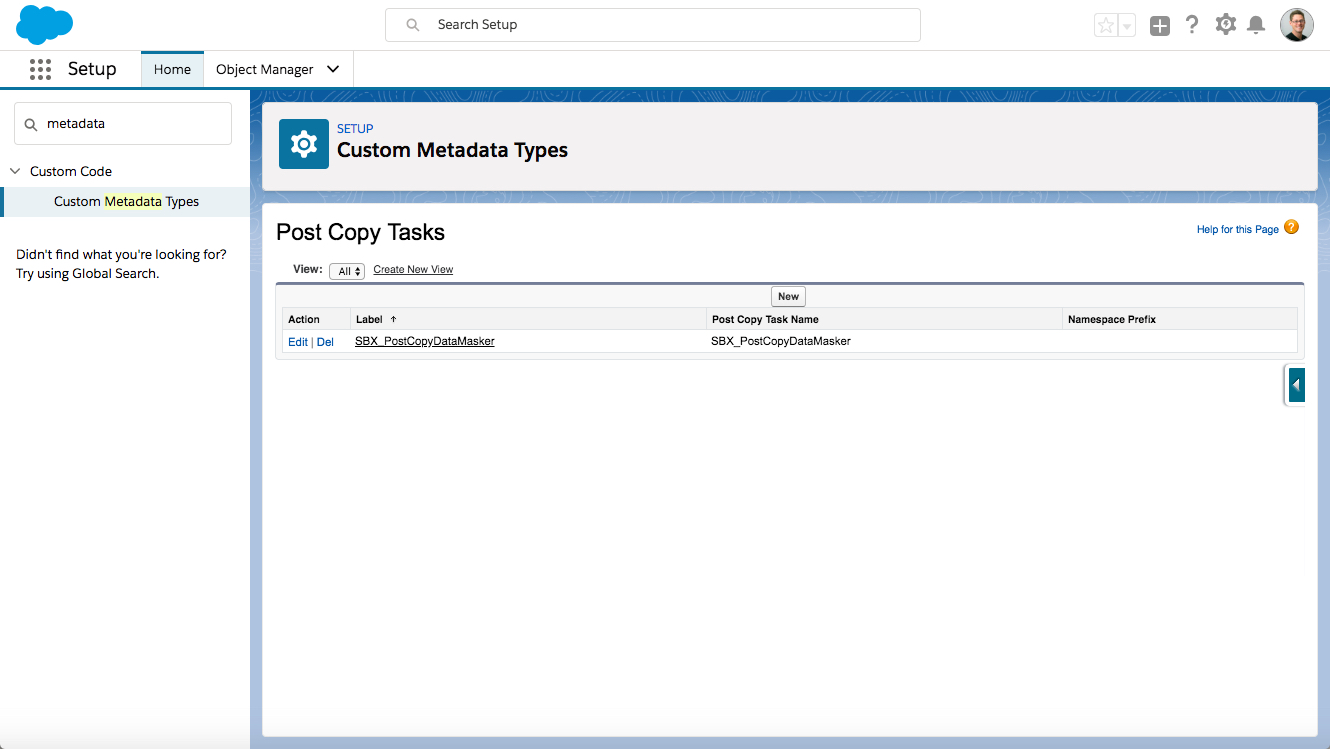Click the Salesforce cloud logo
Screen dimensions: 1330x749
coord(44,25)
